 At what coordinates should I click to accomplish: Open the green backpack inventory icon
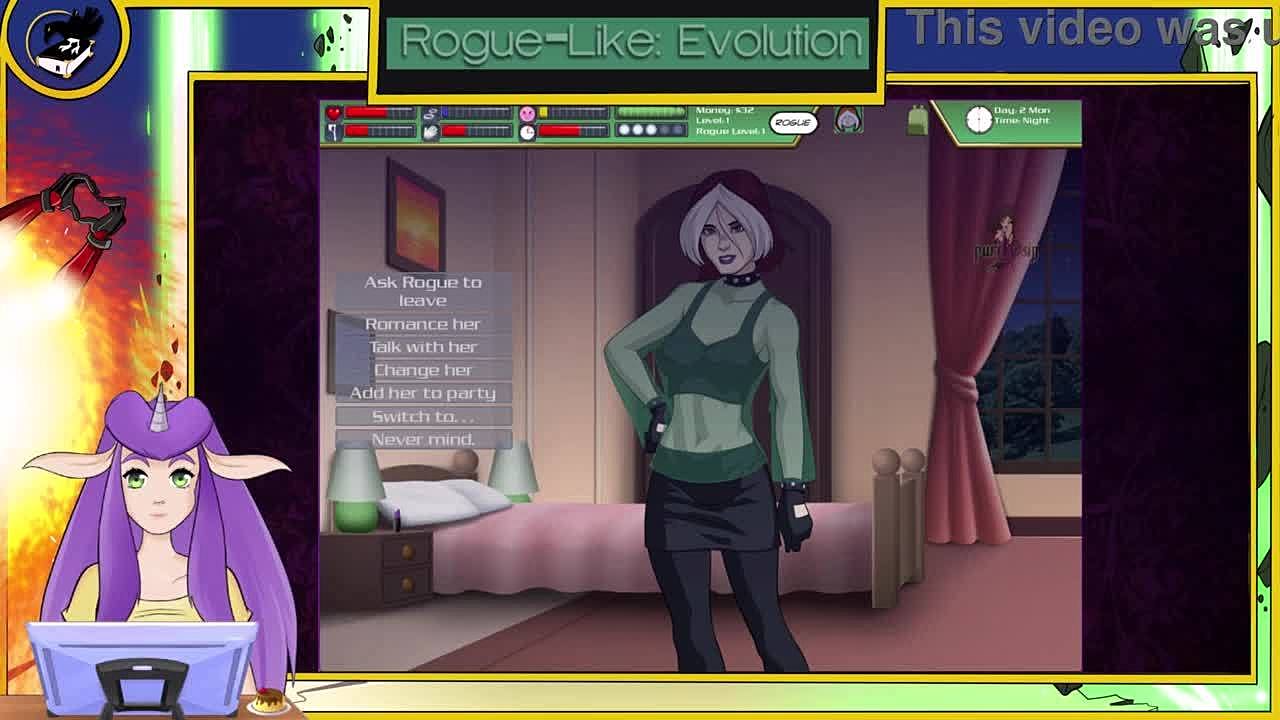coord(917,121)
